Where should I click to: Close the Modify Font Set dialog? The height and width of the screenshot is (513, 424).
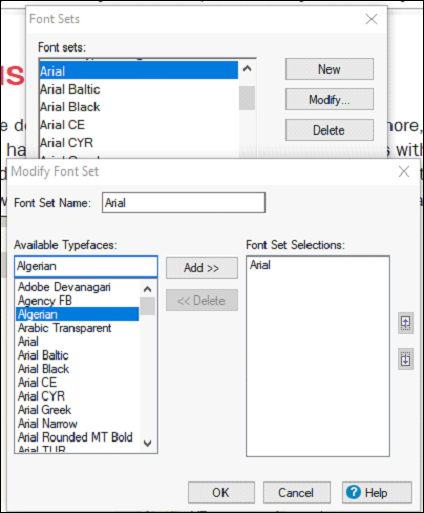coord(404,172)
